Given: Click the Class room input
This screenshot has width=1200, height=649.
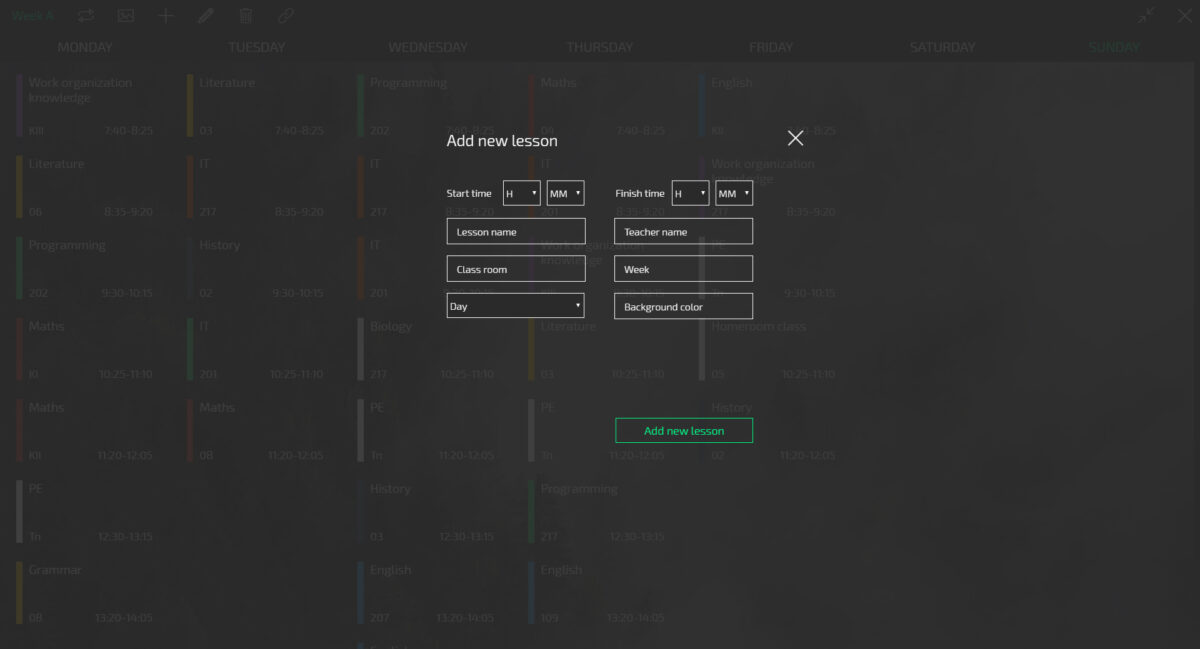Looking at the screenshot, I should (x=516, y=269).
